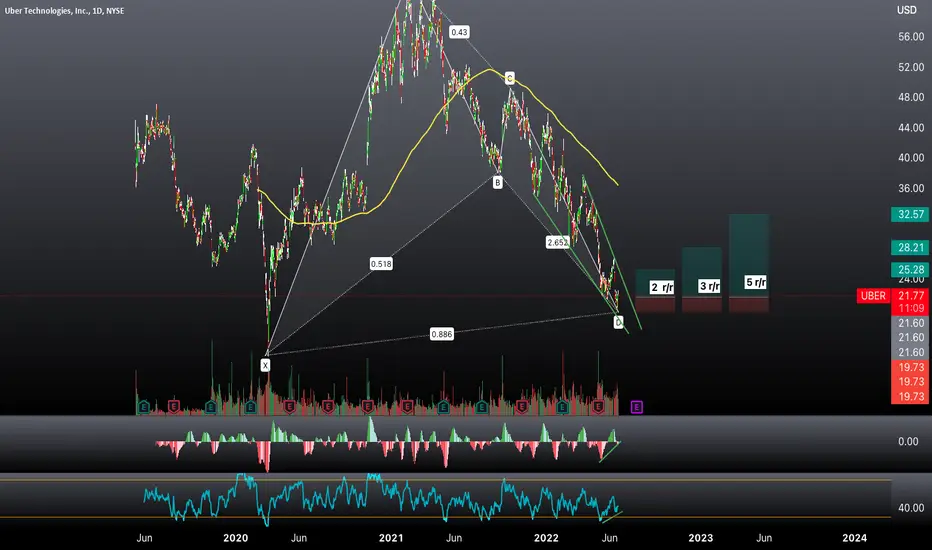Click the purple upcoming earnings E marker

pos(636,407)
